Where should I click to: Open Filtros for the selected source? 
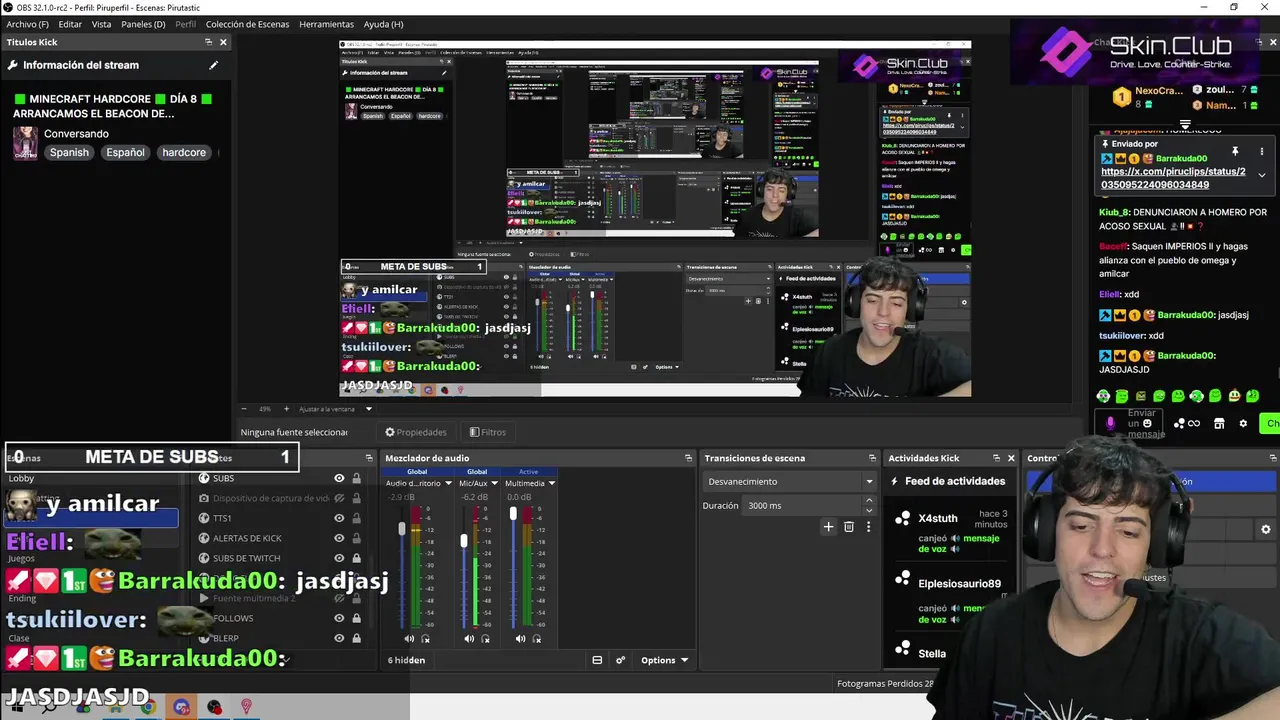click(488, 432)
